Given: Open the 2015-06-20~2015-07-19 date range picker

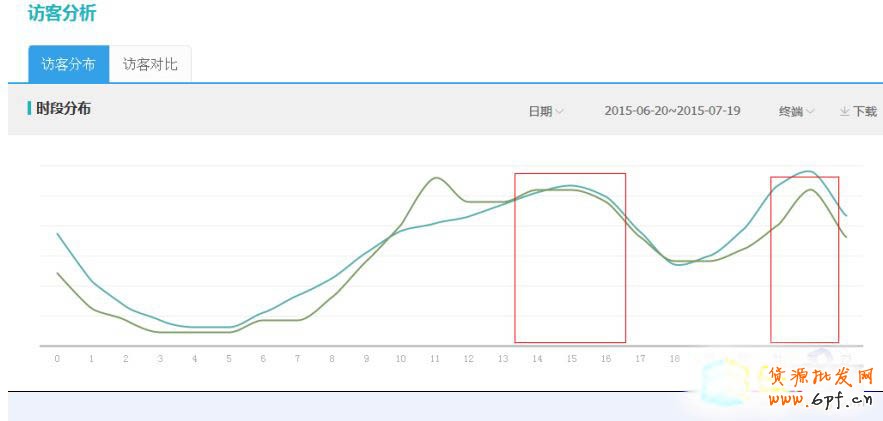Looking at the screenshot, I should pyautogui.click(x=672, y=111).
